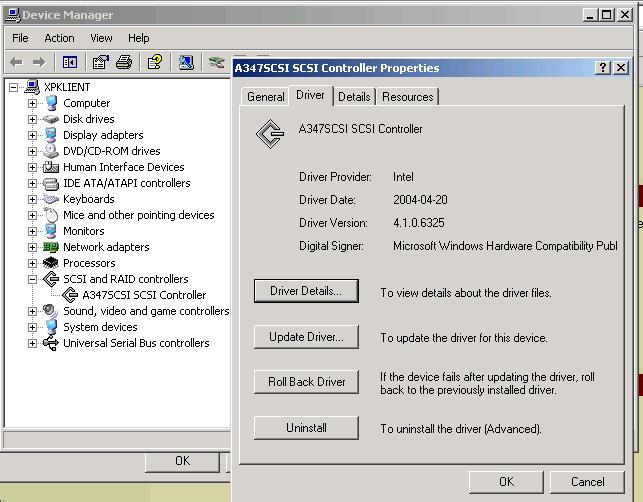Click the Back arrow toolbar icon

click(16, 62)
